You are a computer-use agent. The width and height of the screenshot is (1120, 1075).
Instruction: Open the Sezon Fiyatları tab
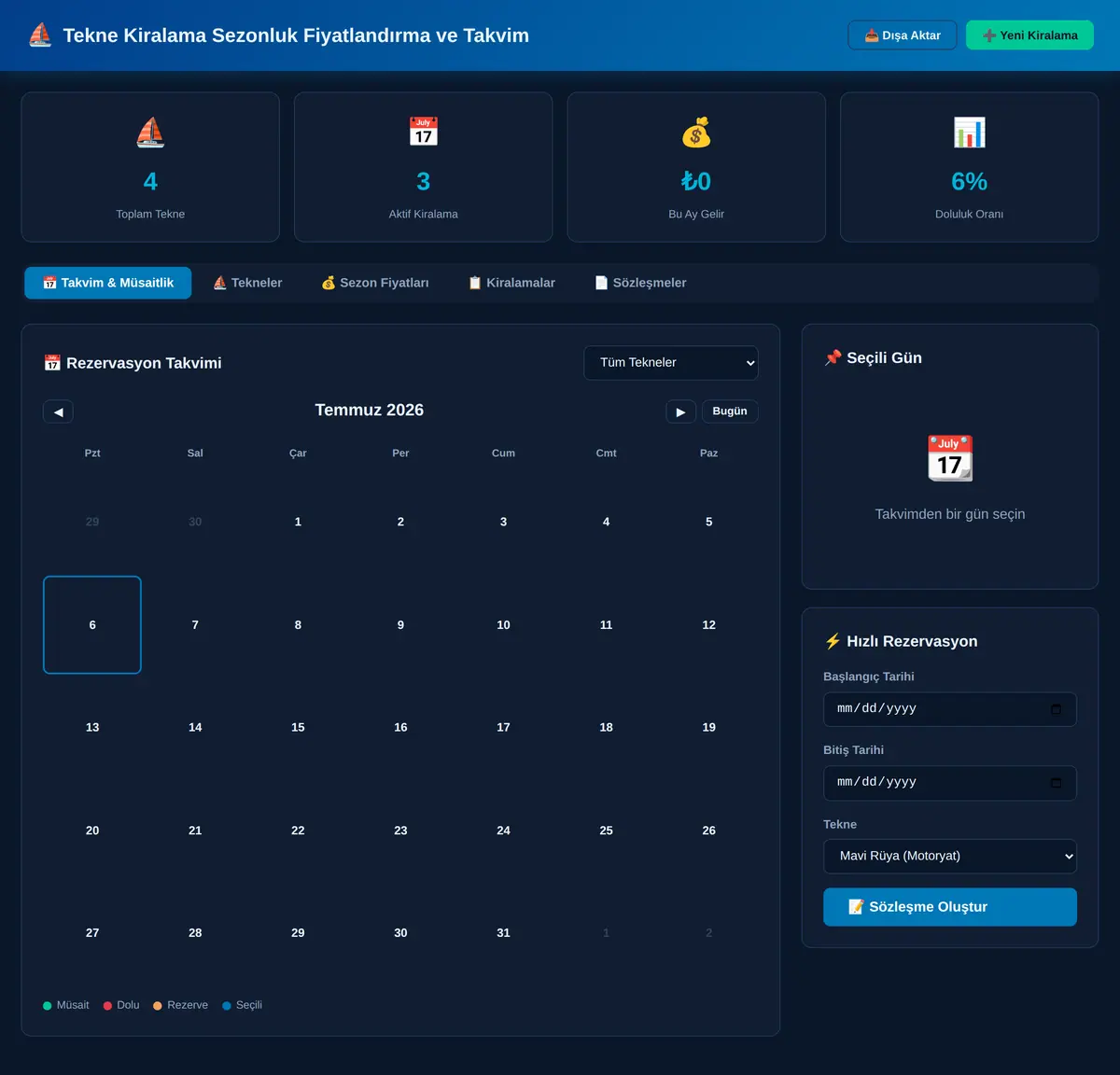[x=375, y=283]
